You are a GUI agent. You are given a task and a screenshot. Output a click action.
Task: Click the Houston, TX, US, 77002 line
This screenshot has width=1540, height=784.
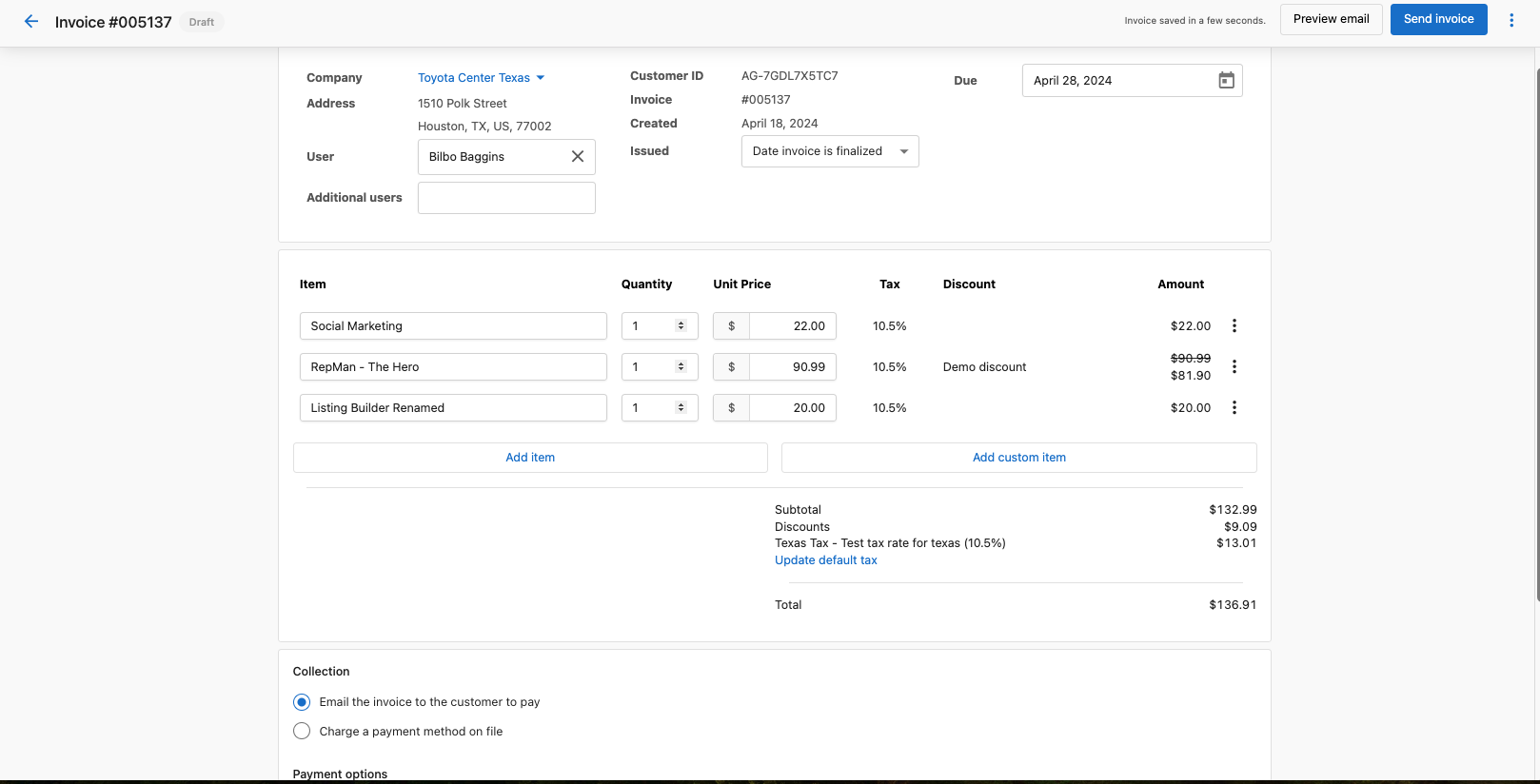click(484, 127)
